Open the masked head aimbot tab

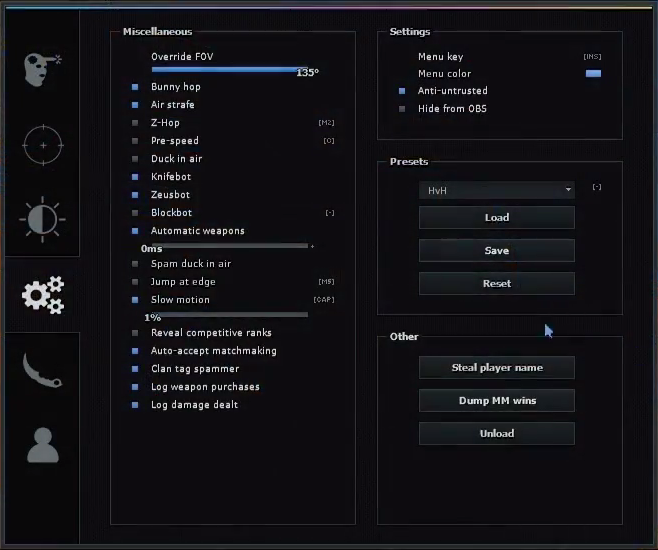[43, 70]
